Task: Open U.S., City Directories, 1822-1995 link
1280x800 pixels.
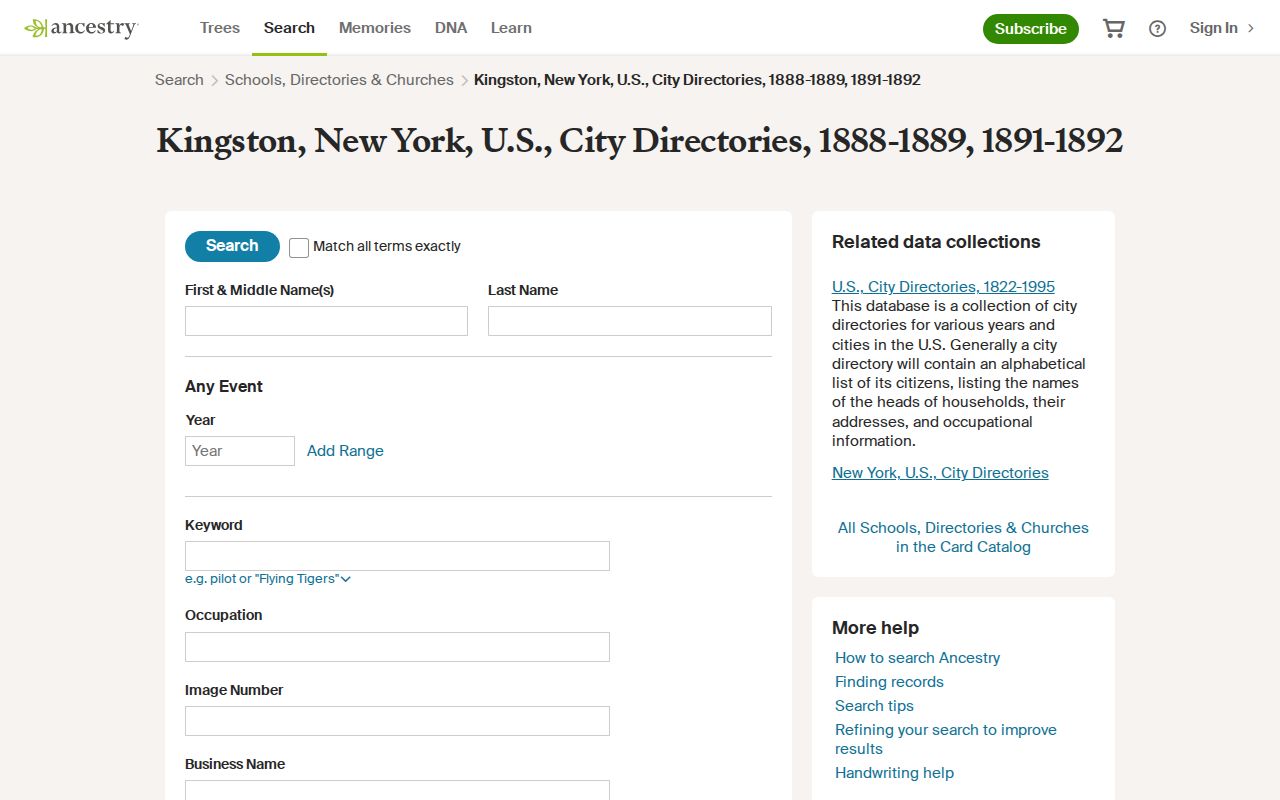Action: (x=943, y=287)
